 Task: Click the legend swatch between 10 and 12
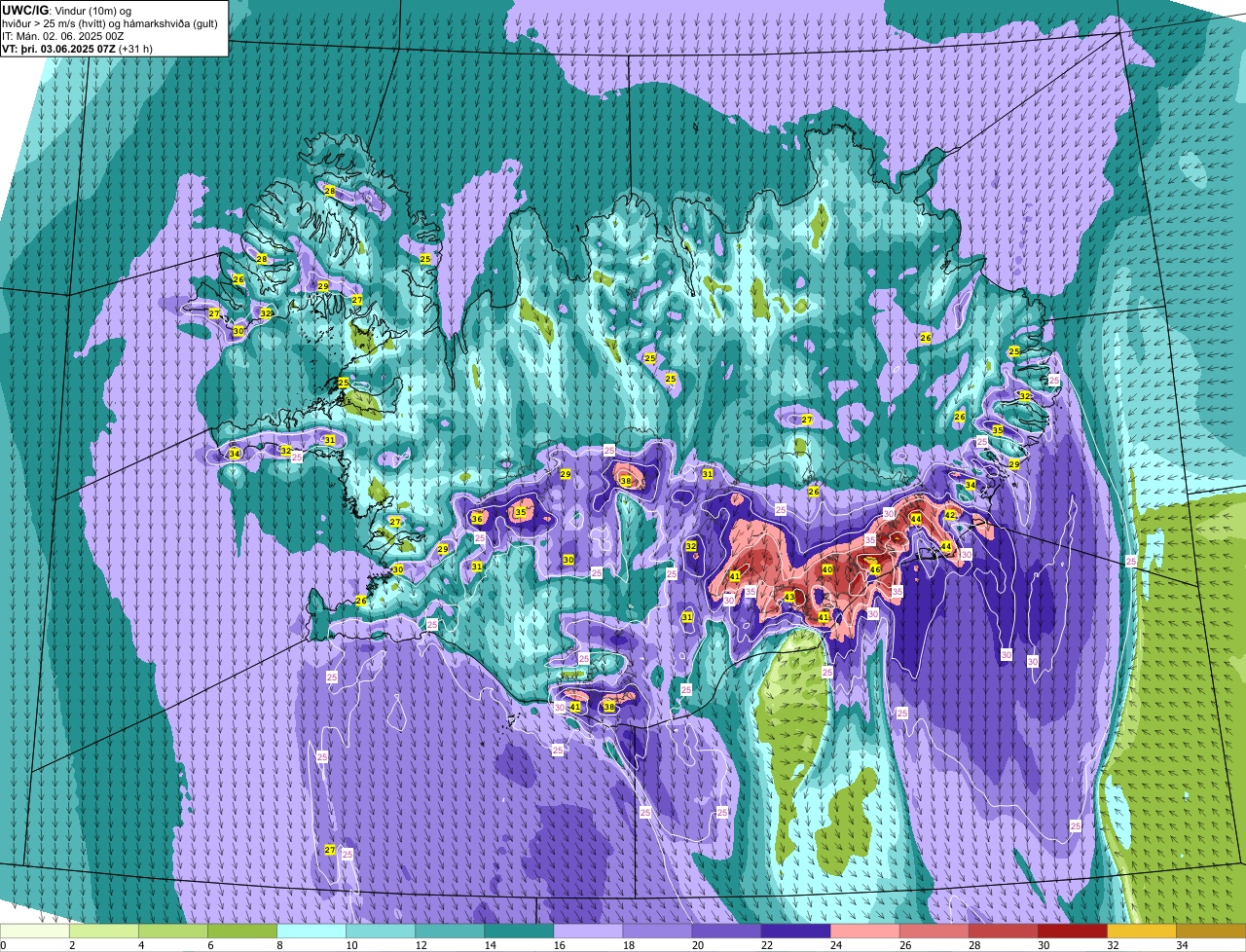[381, 932]
